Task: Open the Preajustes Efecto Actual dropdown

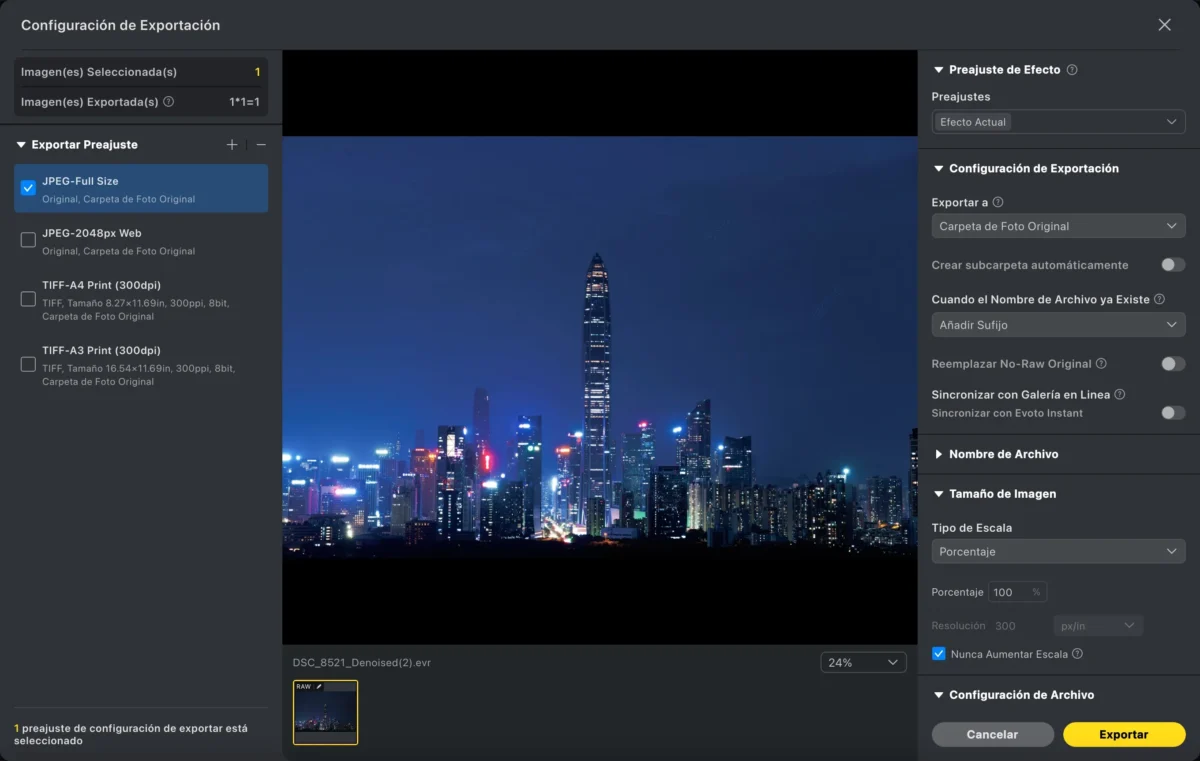Action: (x=1058, y=122)
